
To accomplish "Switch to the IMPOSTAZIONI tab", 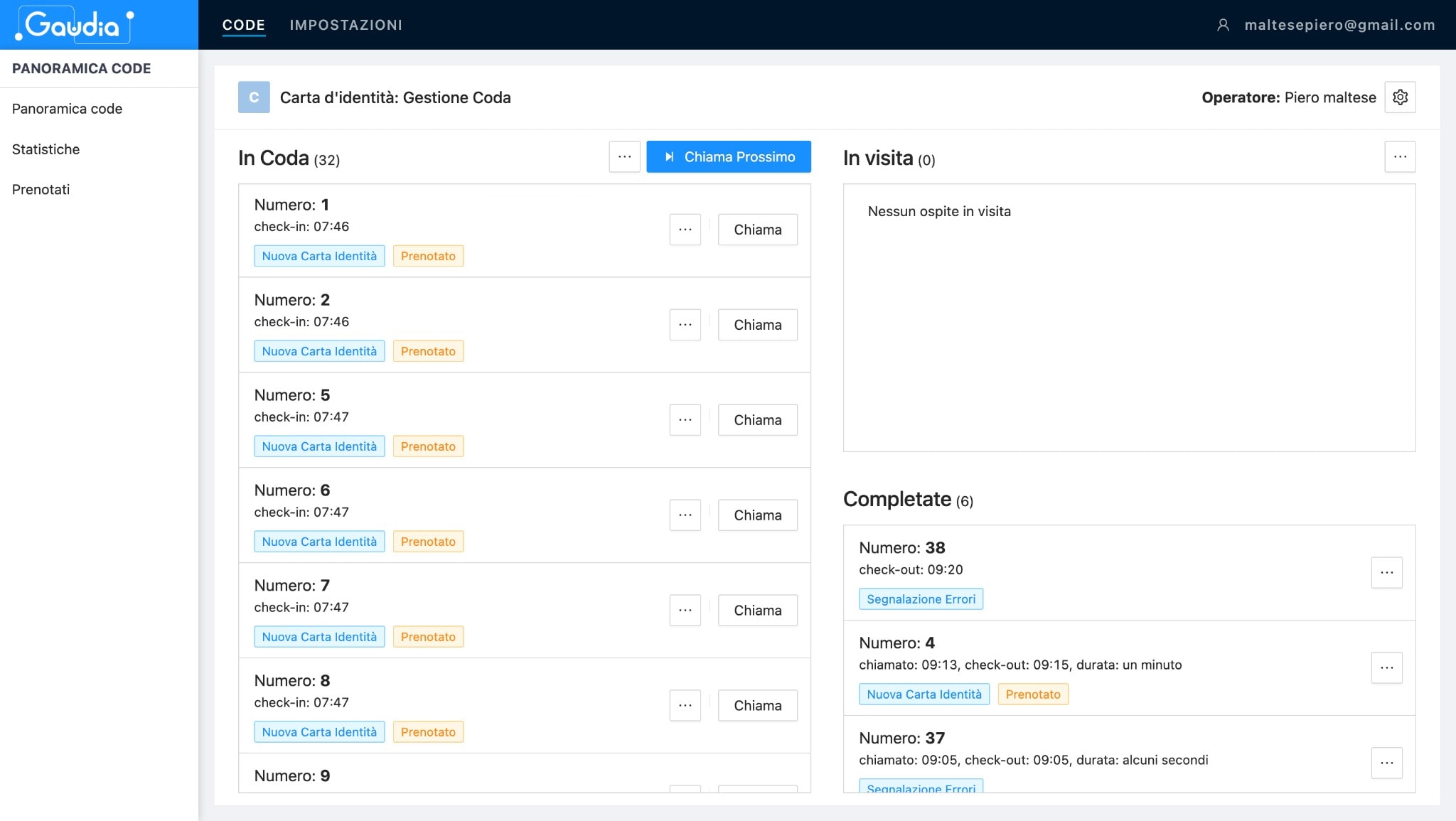I will (346, 24).
